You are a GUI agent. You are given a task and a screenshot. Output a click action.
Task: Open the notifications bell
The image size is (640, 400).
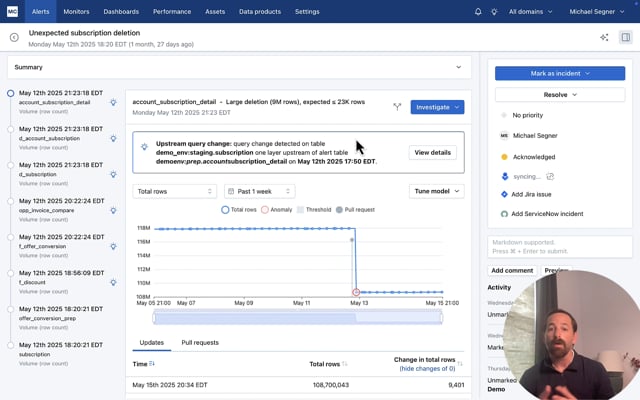point(478,12)
